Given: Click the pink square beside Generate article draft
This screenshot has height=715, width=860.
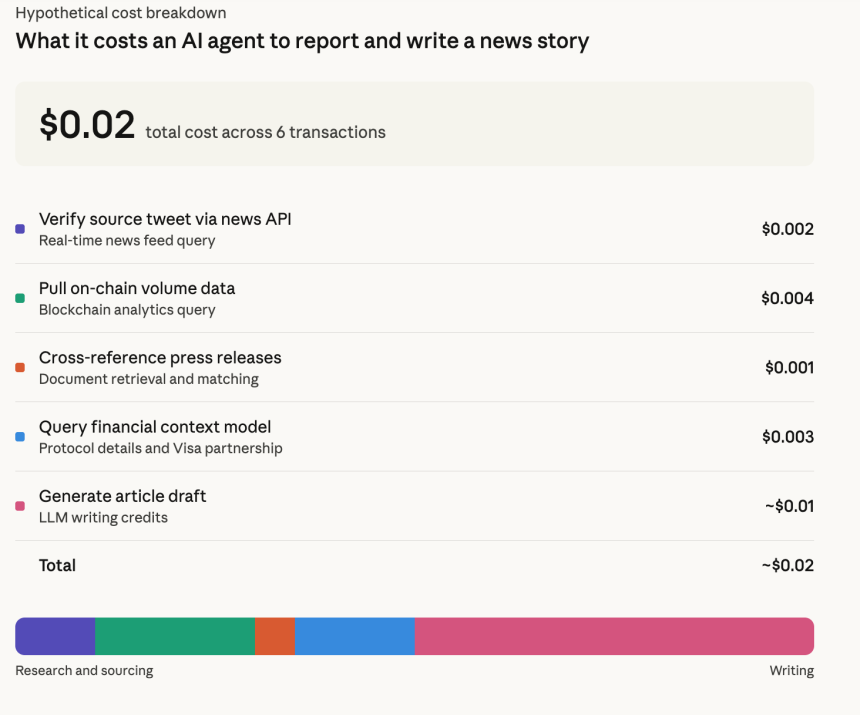Looking at the screenshot, I should [20, 506].
